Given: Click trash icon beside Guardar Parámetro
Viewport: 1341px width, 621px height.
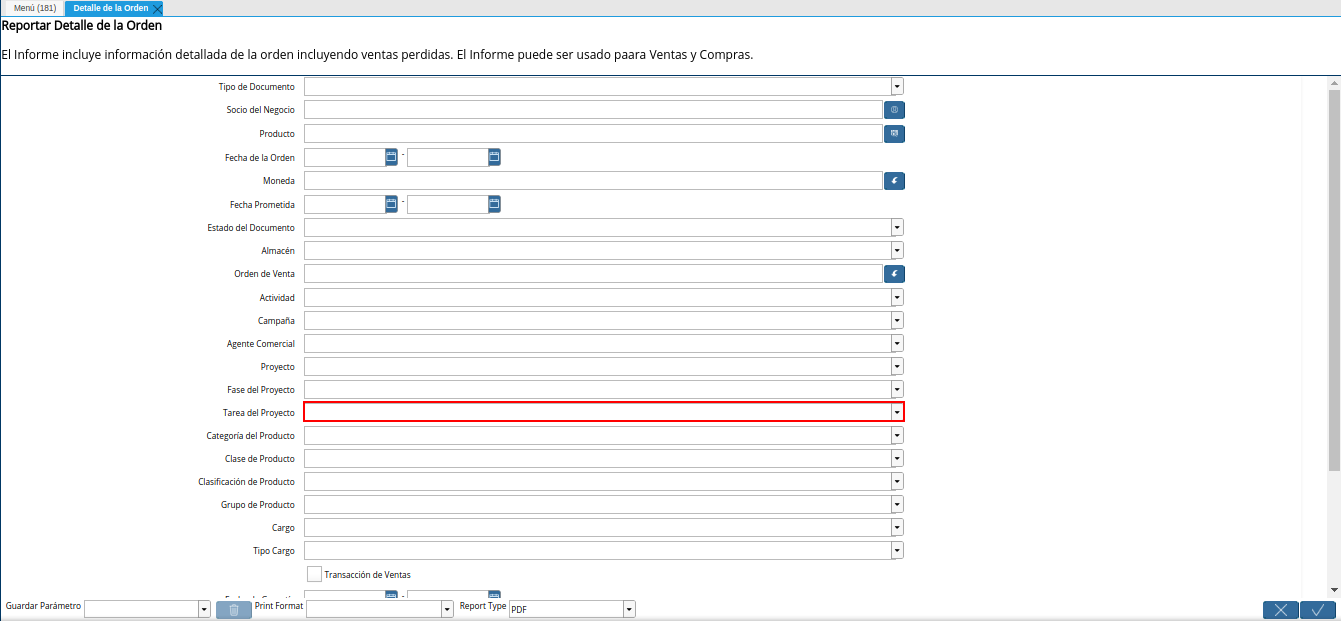Looking at the screenshot, I should [x=233, y=610].
